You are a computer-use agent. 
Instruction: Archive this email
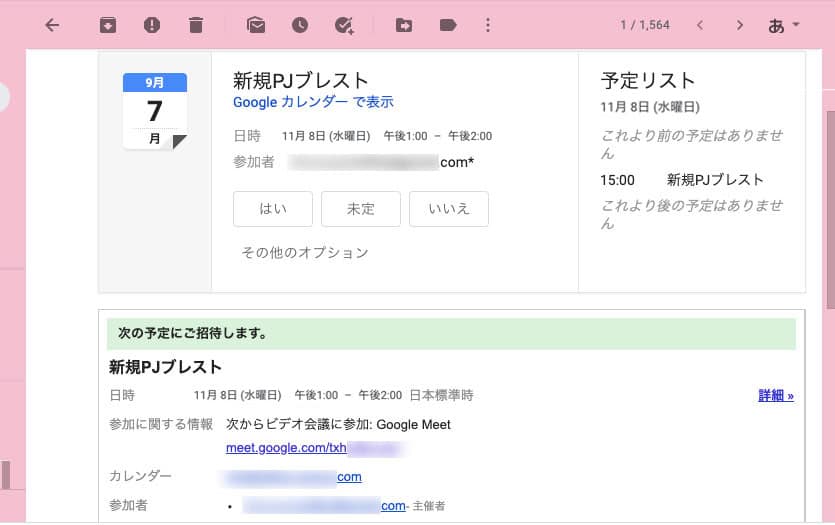(x=108, y=25)
